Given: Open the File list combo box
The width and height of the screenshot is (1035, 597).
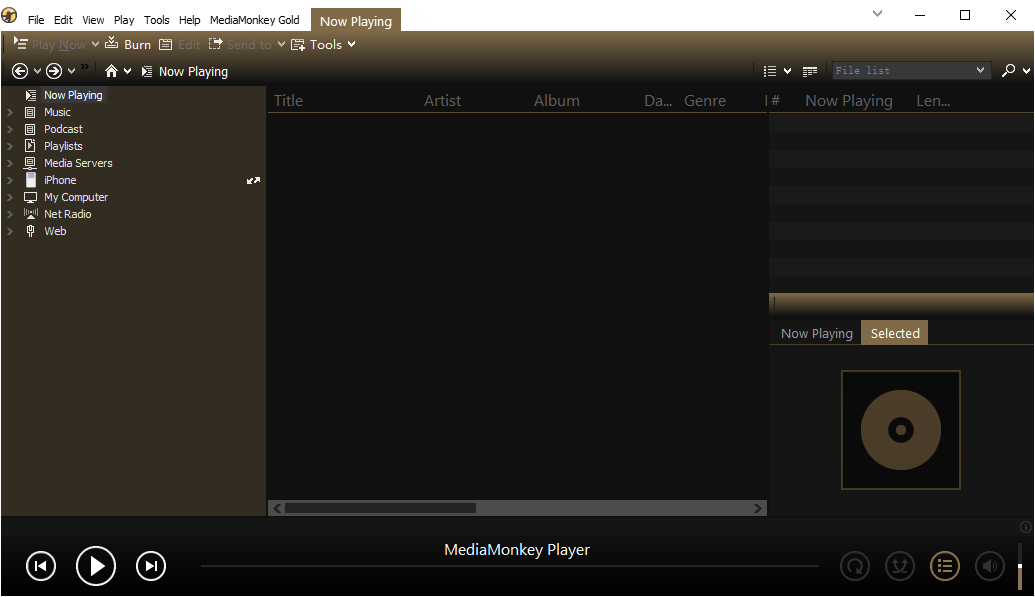Looking at the screenshot, I should click(910, 70).
